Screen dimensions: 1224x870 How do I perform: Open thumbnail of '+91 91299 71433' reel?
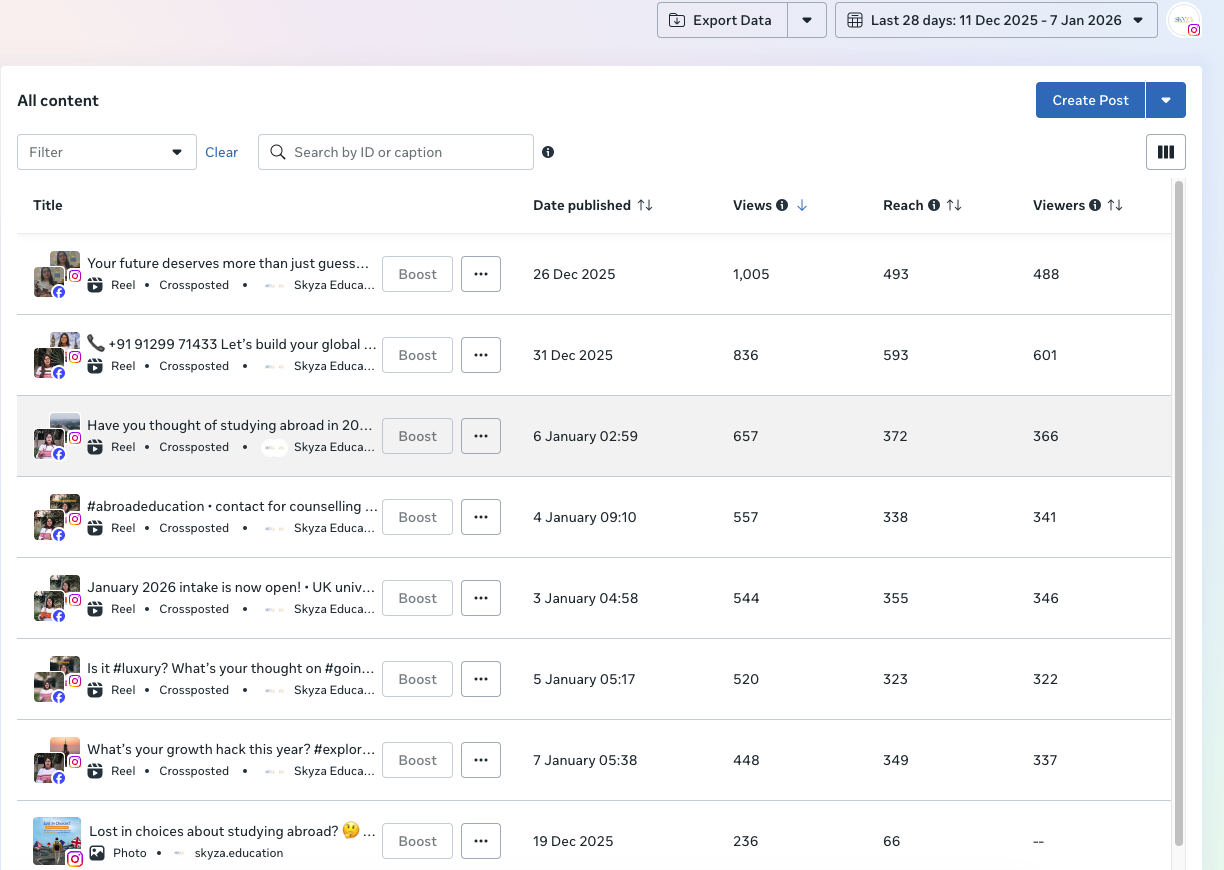[57, 355]
